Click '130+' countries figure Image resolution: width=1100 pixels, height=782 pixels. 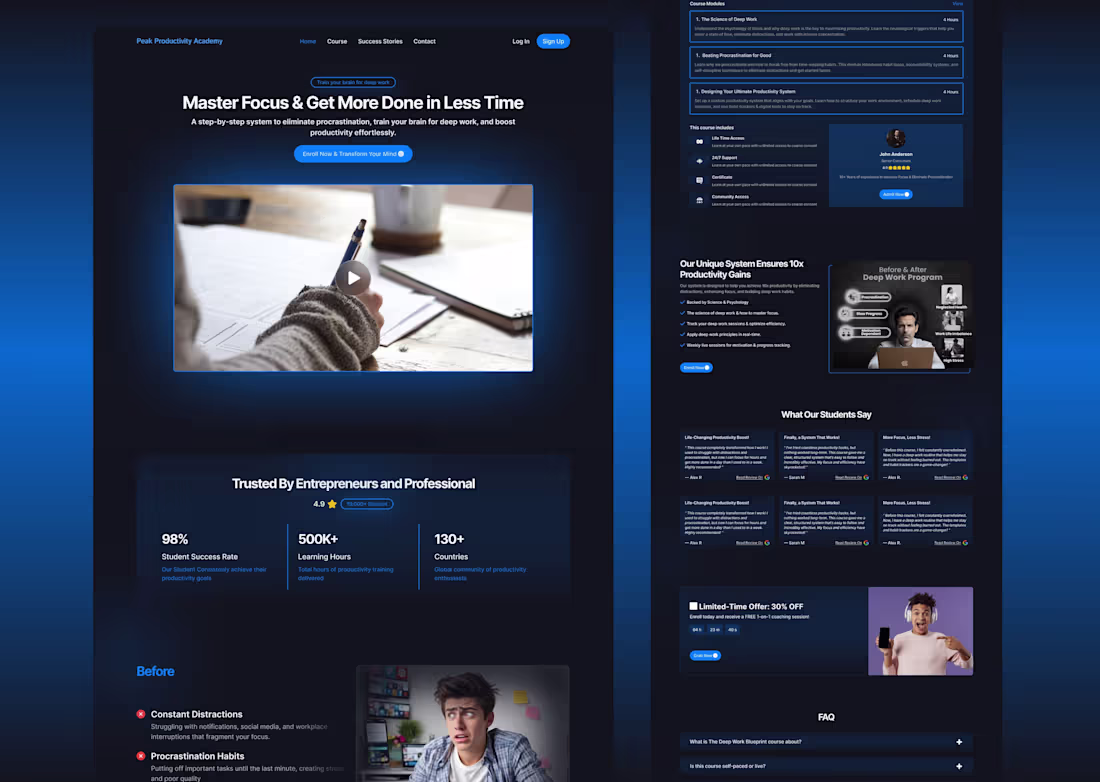pyautogui.click(x=449, y=539)
